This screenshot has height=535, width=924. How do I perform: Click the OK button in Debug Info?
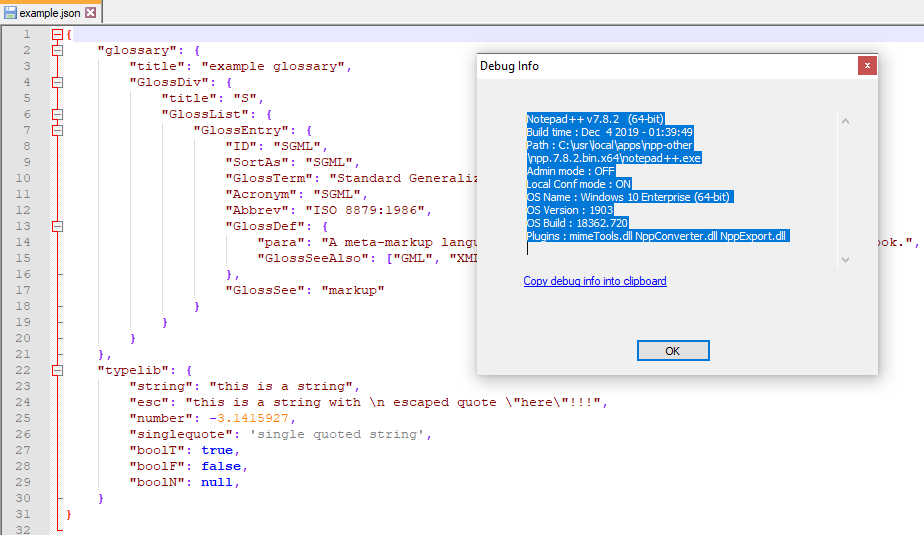point(673,351)
